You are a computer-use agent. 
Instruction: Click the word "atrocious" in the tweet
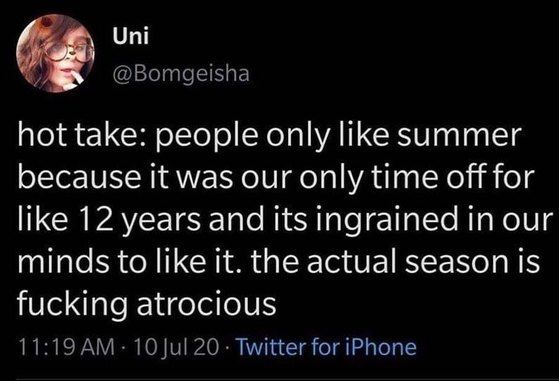[206, 304]
